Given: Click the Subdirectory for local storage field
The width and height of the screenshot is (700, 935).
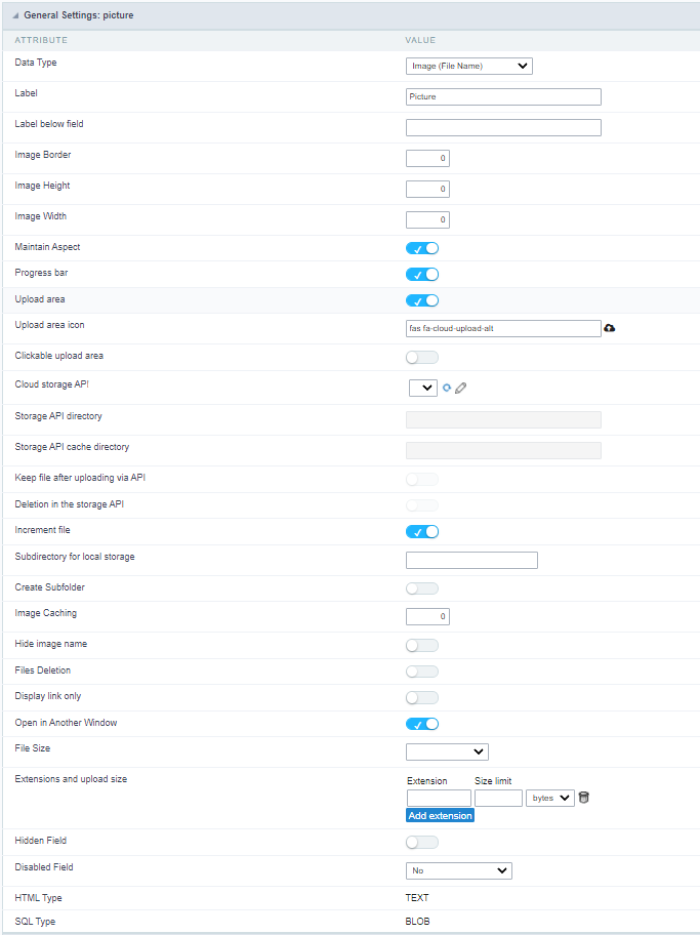Looking at the screenshot, I should (x=472, y=560).
